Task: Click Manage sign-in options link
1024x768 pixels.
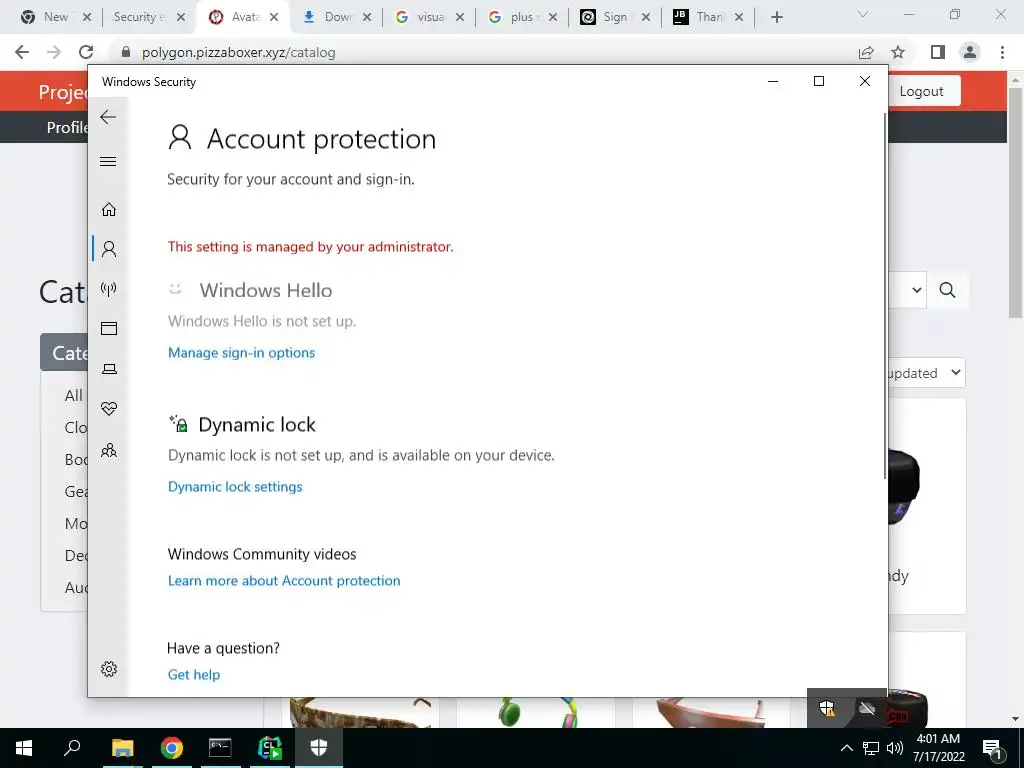Action: (x=242, y=353)
